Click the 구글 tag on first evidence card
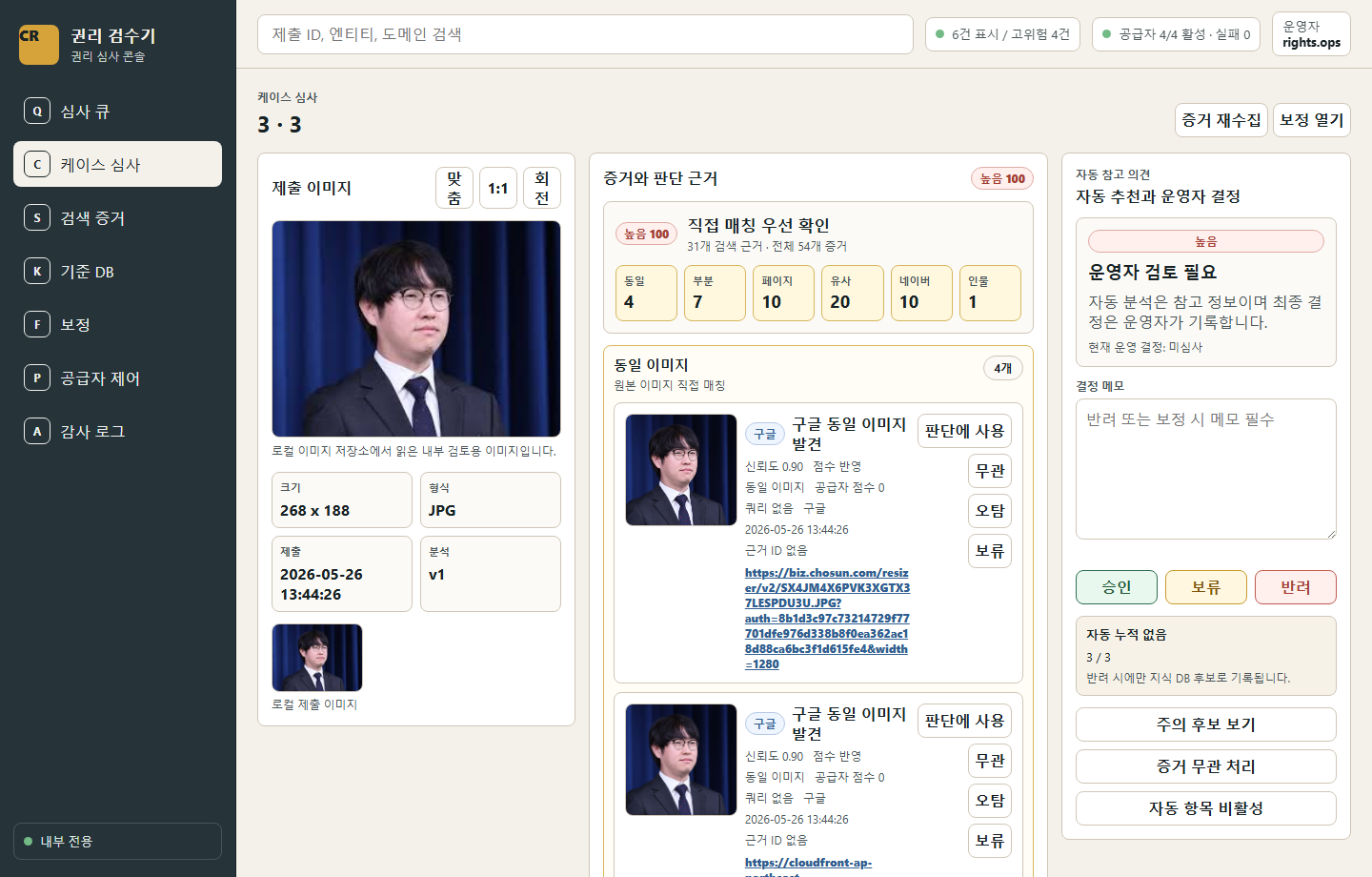This screenshot has height=877, width=1372. [765, 434]
